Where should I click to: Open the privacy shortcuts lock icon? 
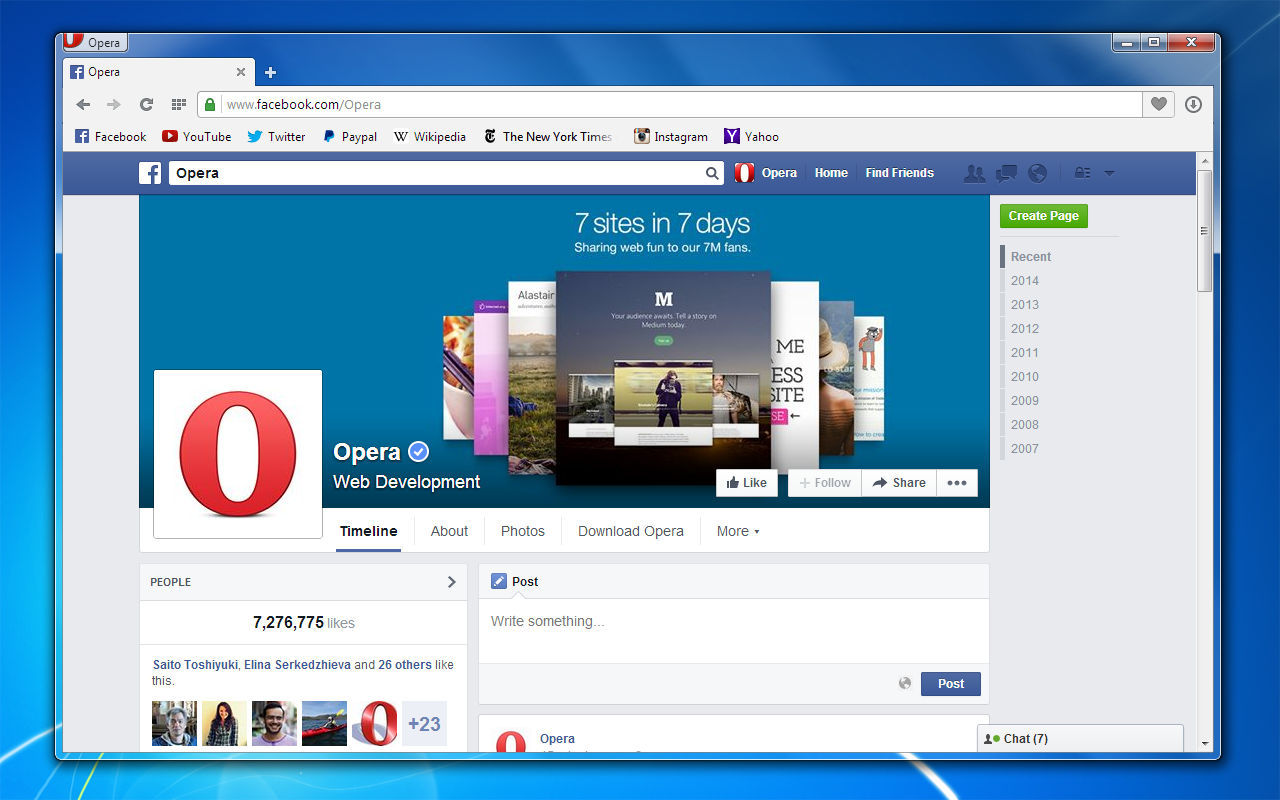click(x=1082, y=173)
